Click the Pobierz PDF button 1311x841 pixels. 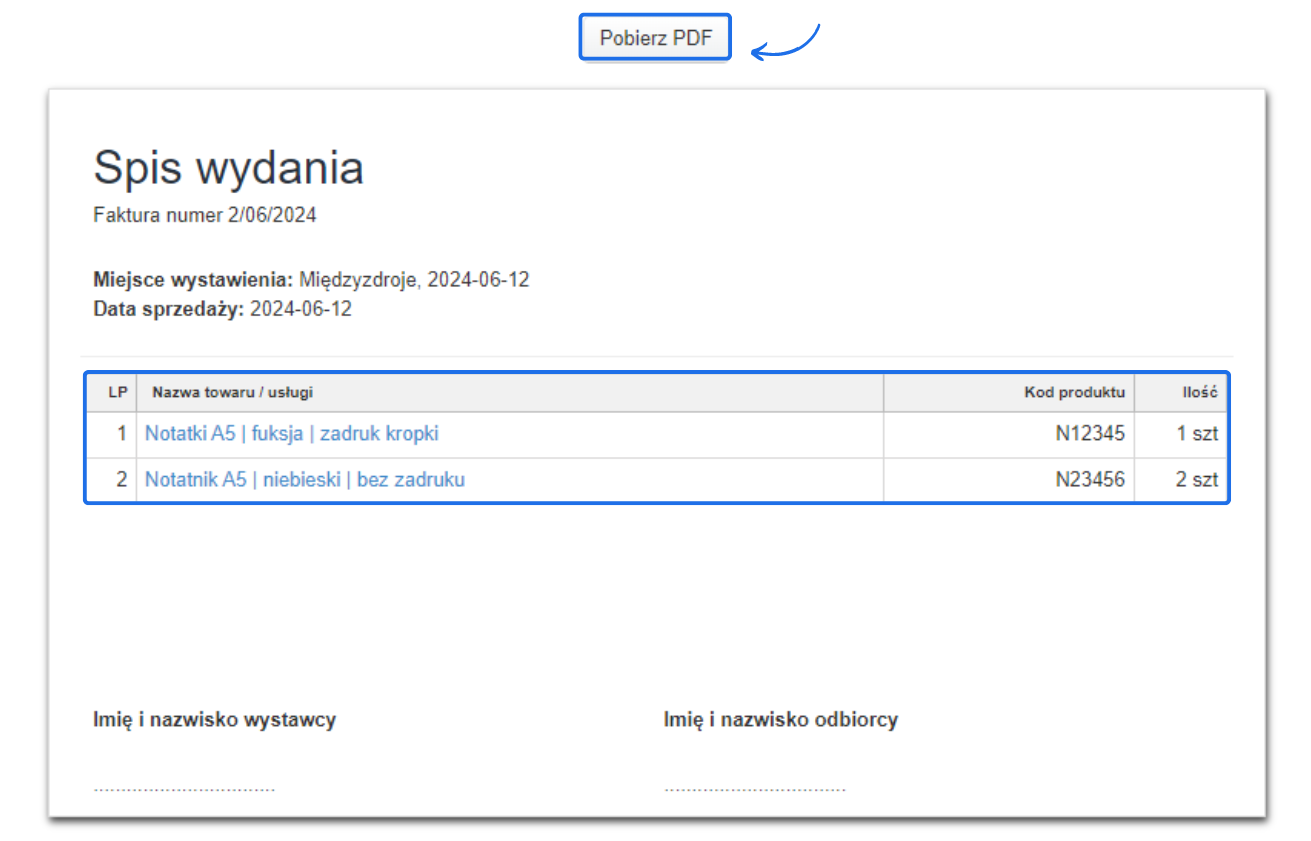654,36
